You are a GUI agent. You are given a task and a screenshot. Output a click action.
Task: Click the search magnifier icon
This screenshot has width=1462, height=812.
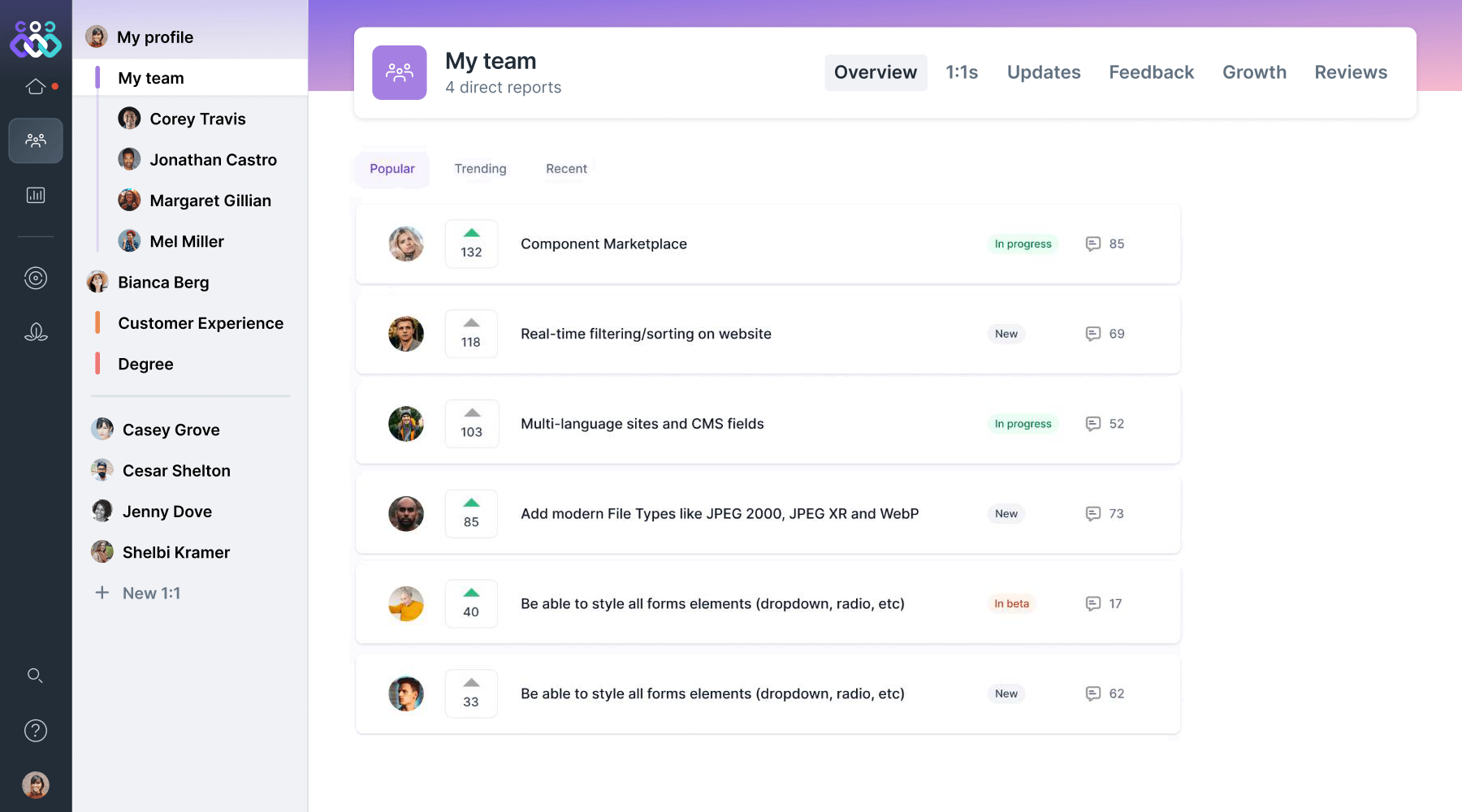[x=35, y=676]
